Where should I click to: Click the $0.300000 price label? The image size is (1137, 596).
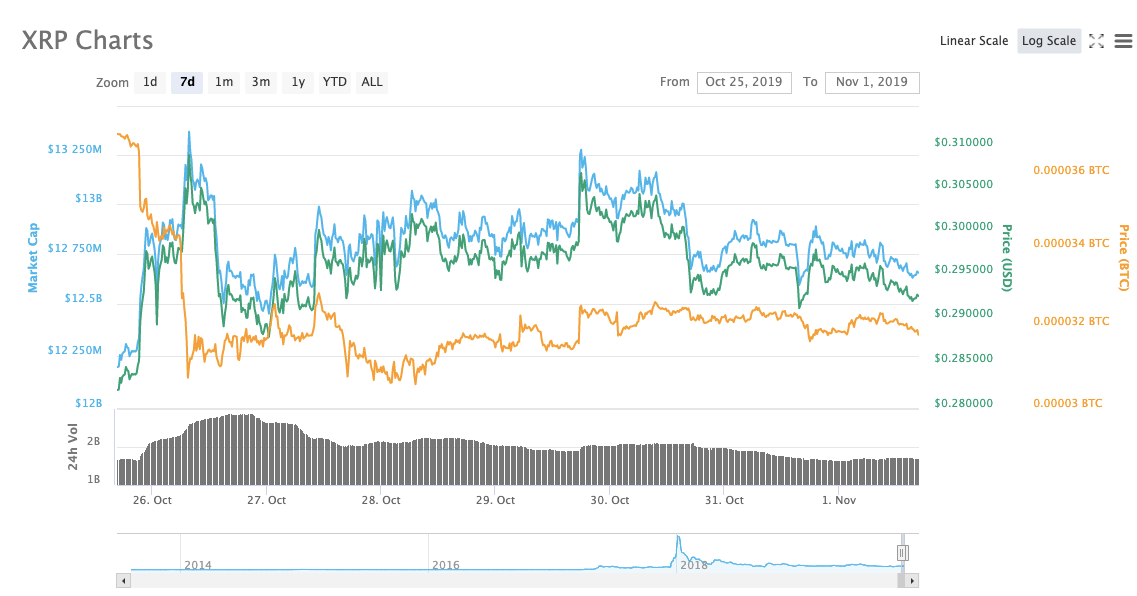click(964, 226)
